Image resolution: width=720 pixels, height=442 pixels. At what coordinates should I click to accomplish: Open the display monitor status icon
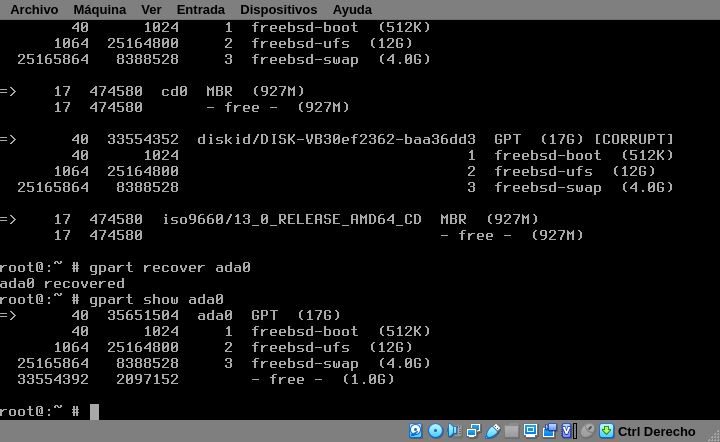[x=530, y=431]
